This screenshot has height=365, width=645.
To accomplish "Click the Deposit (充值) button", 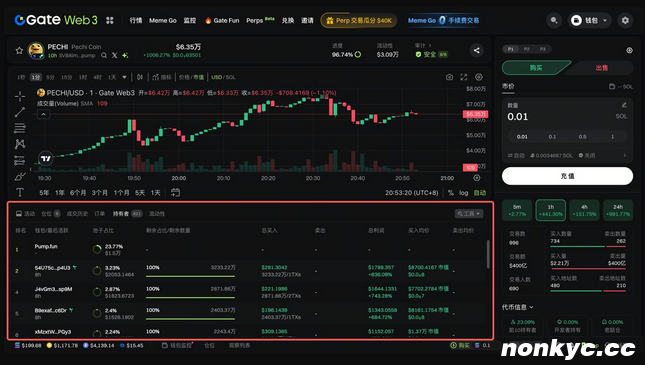I will [567, 176].
